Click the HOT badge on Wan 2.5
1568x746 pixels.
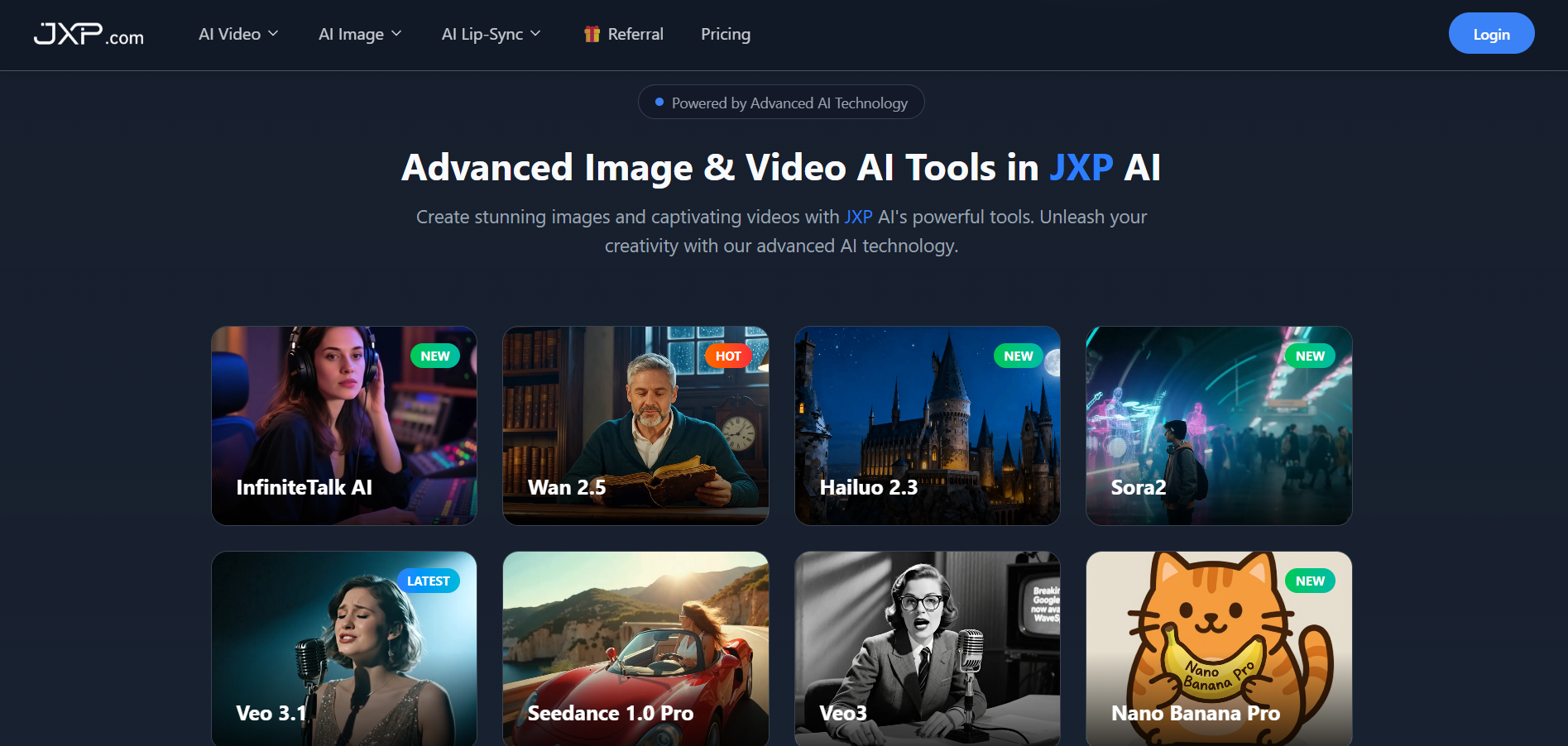[728, 356]
